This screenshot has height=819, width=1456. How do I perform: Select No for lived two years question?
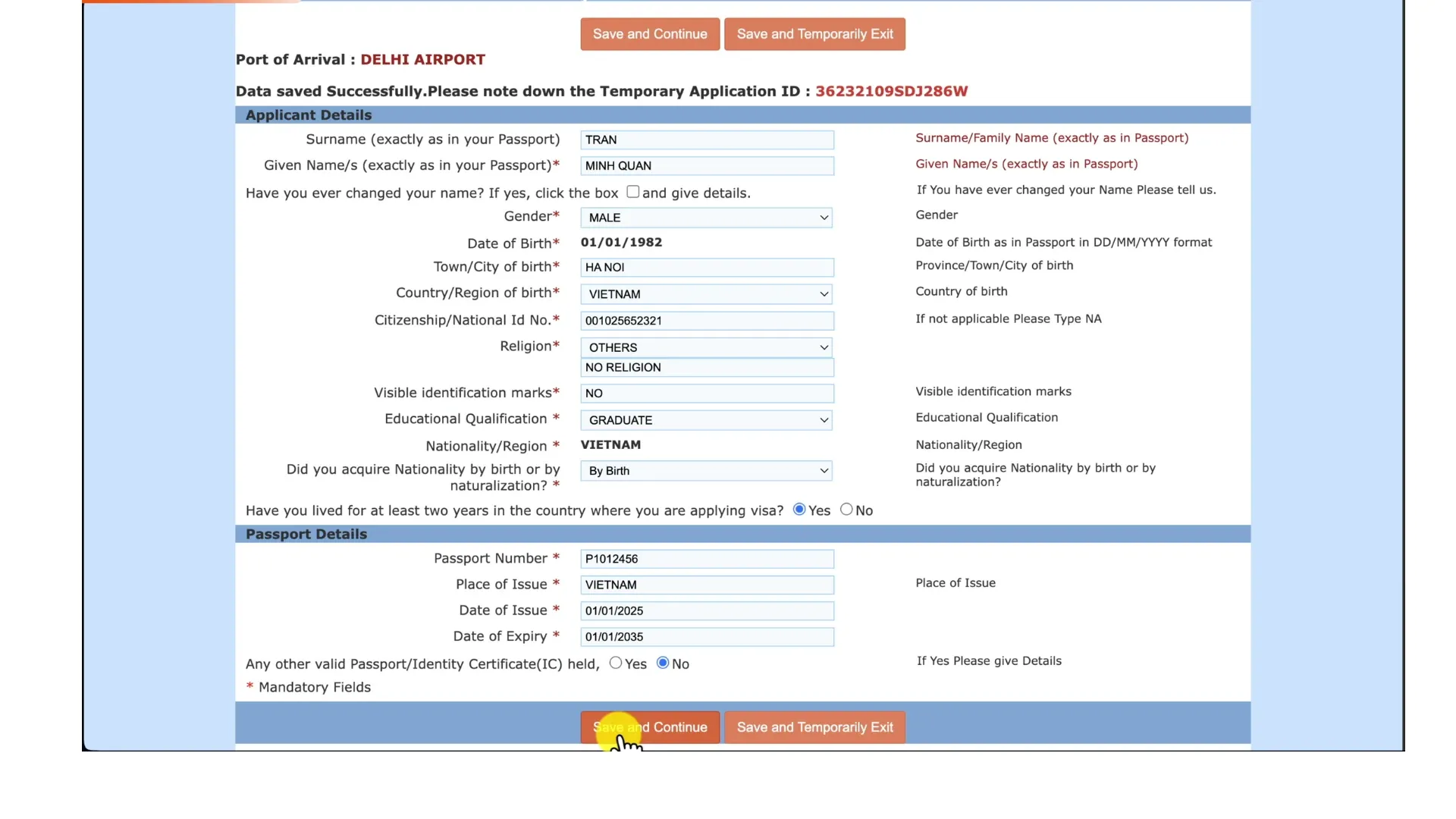point(846,510)
